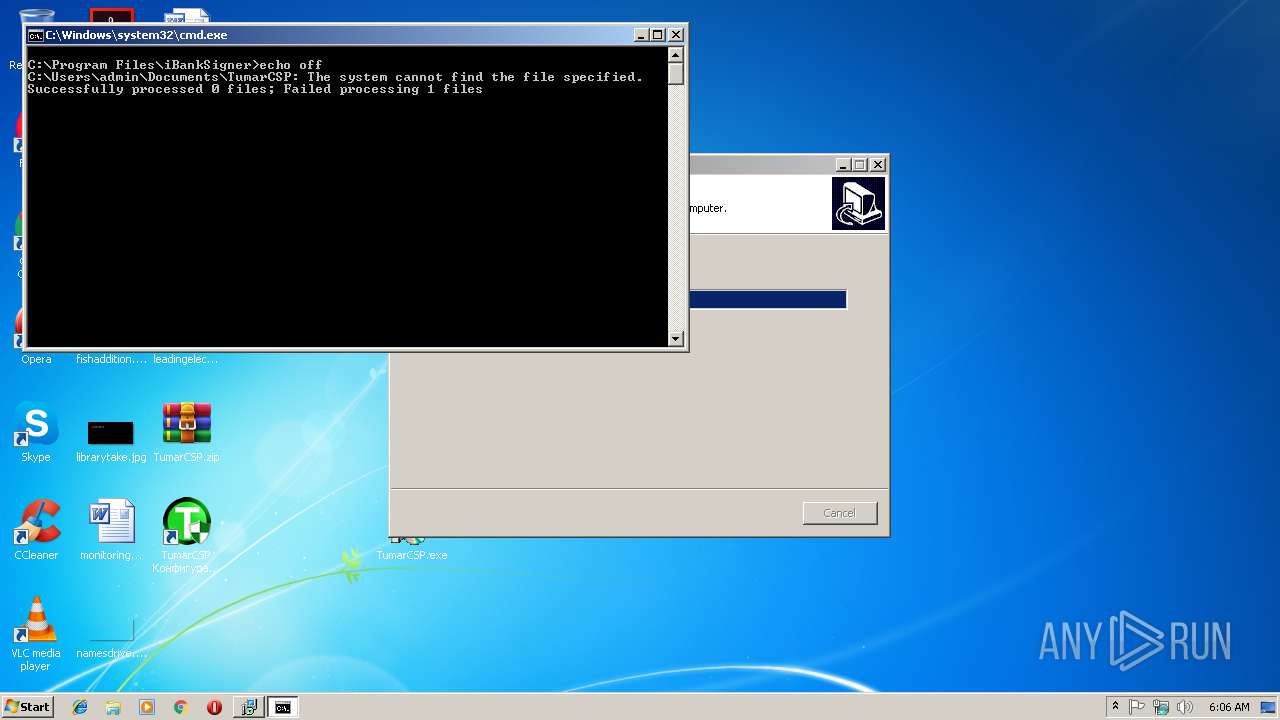Open Windows Explorer from the taskbar
1280x720 pixels.
click(x=113, y=707)
